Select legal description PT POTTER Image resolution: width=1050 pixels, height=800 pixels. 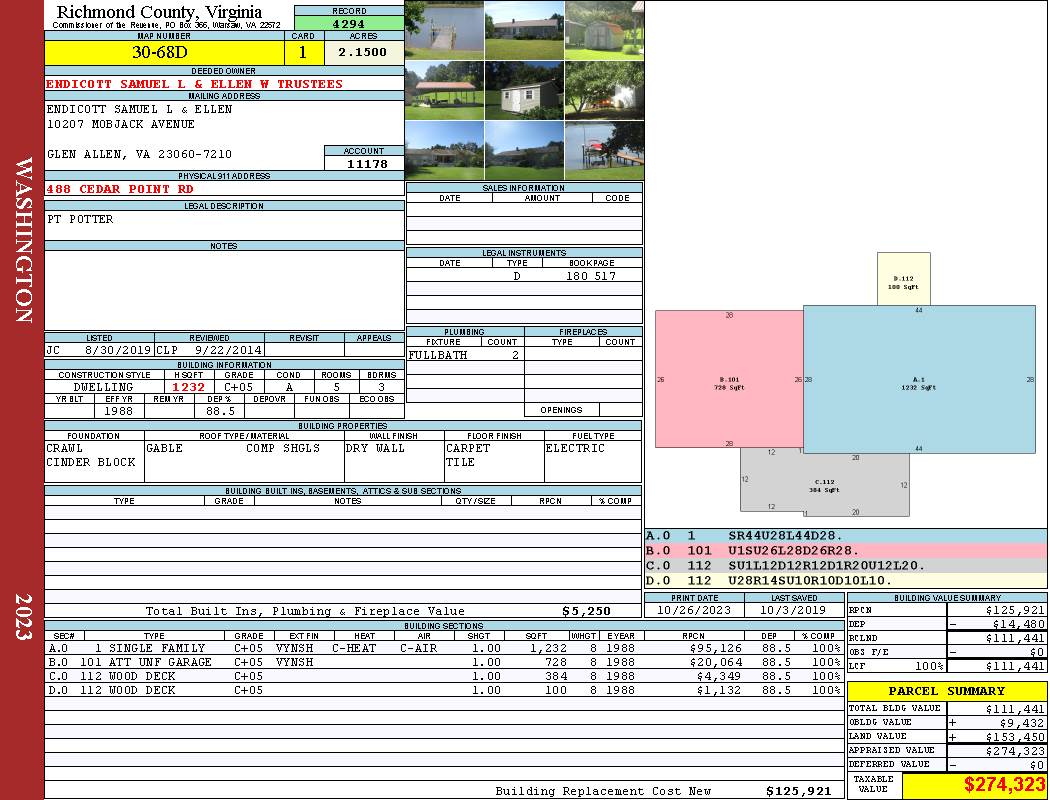pyautogui.click(x=80, y=219)
